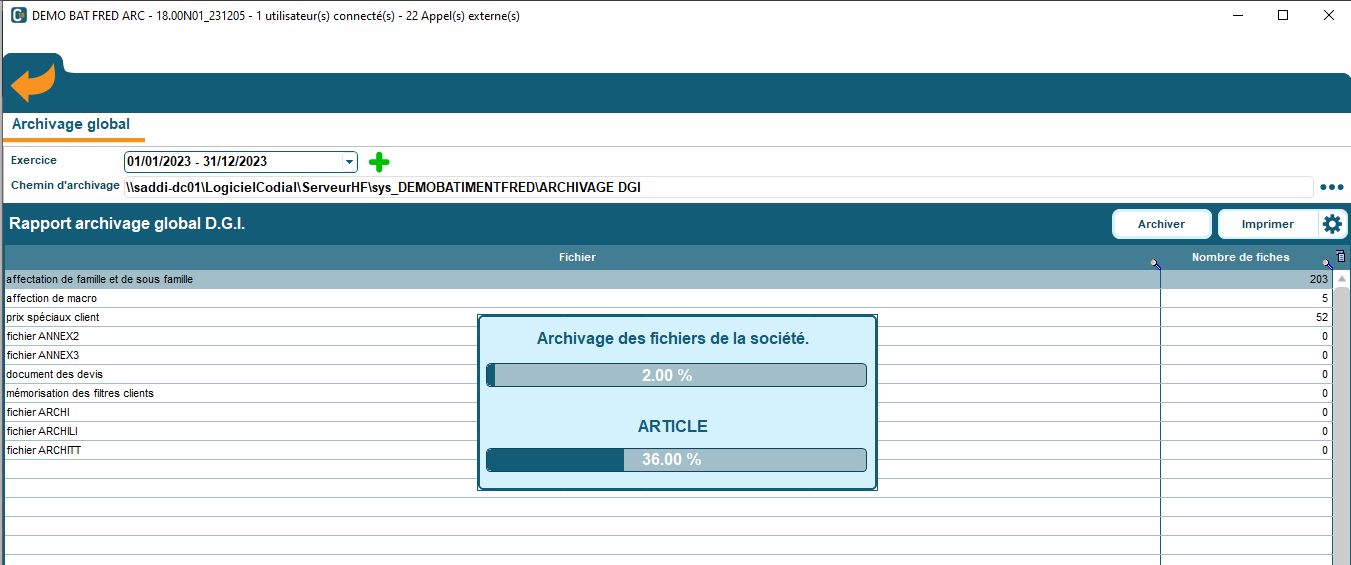Viewport: 1351px width, 565px height.
Task: Expand the Exercice date range dropdown
Action: click(349, 162)
